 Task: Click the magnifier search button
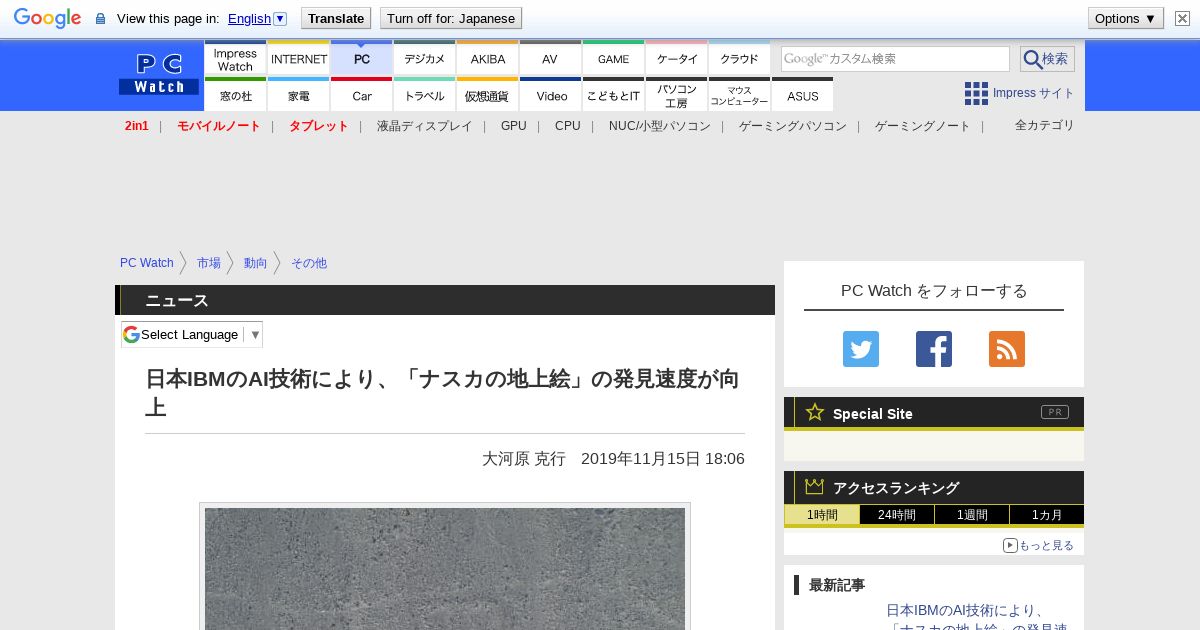(x=1047, y=59)
